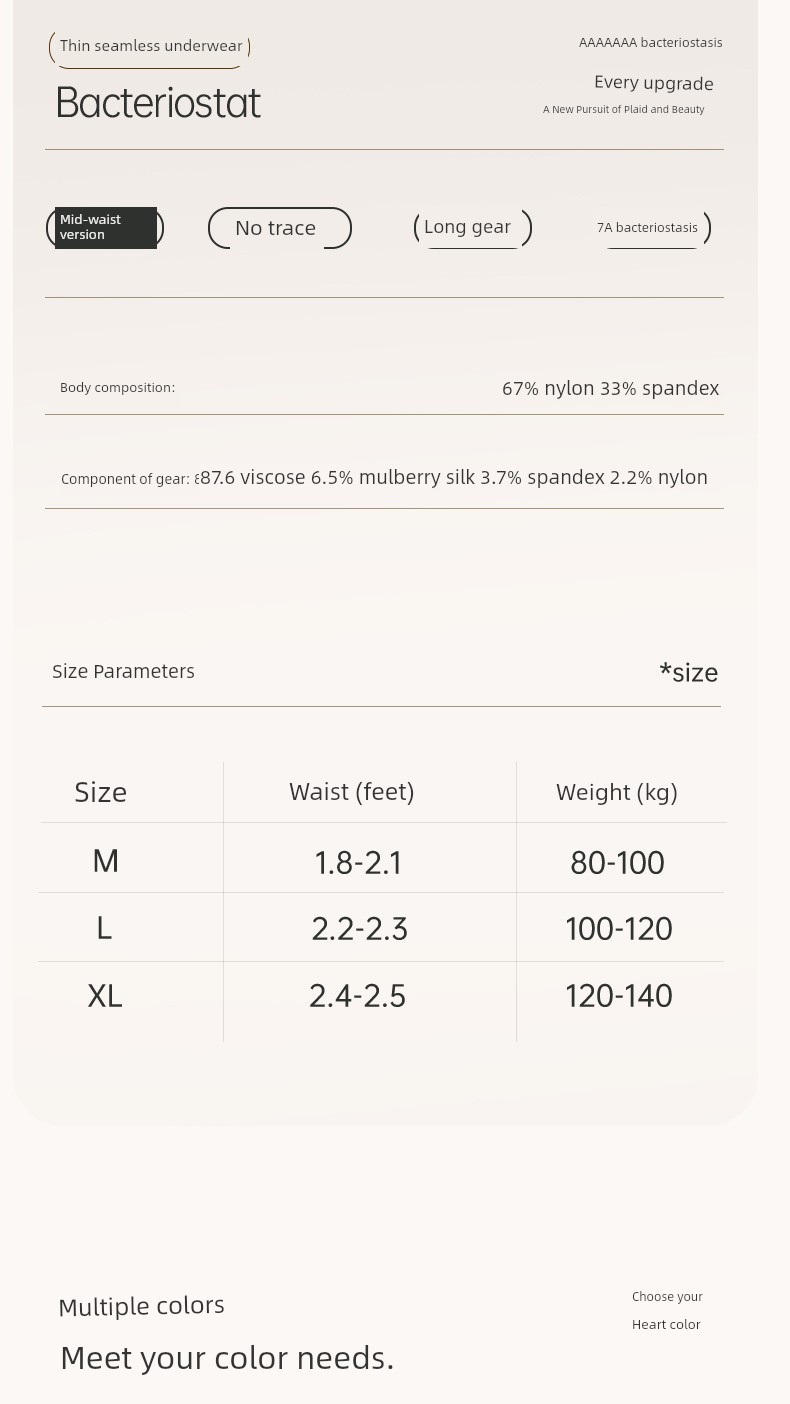Click the "Body composition:" label
The height and width of the screenshot is (1404, 790).
(117, 388)
